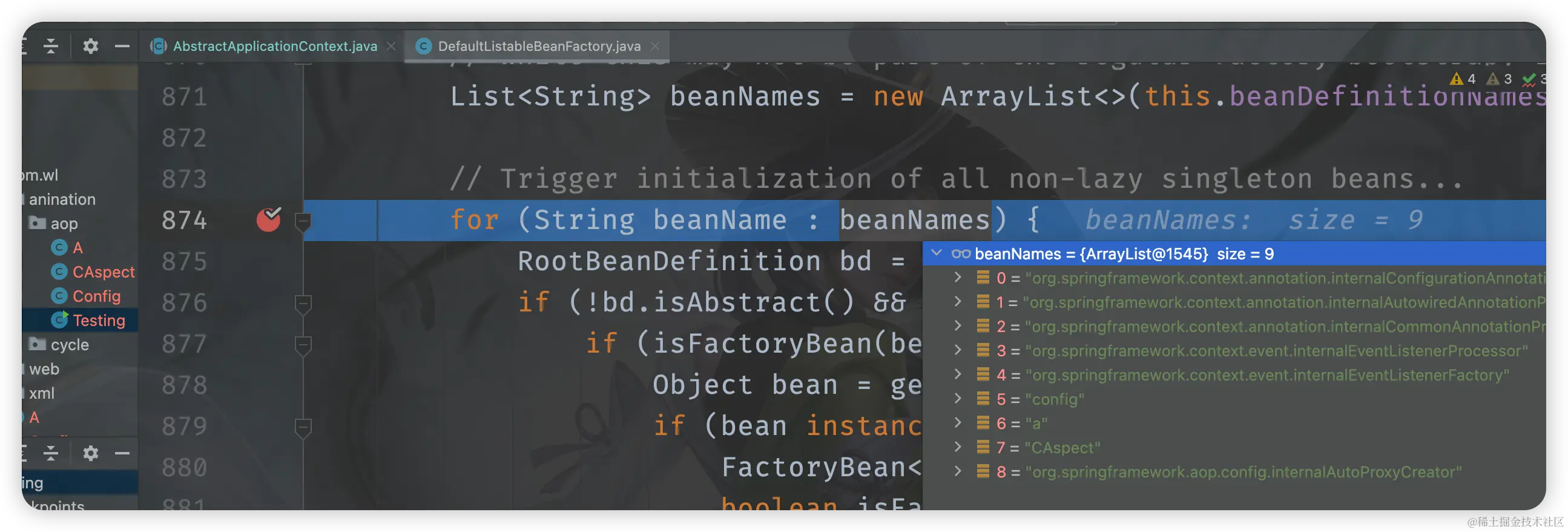Screen dimensions: 1568x532
Task: Expand element 5 "config"
Action: point(958,399)
